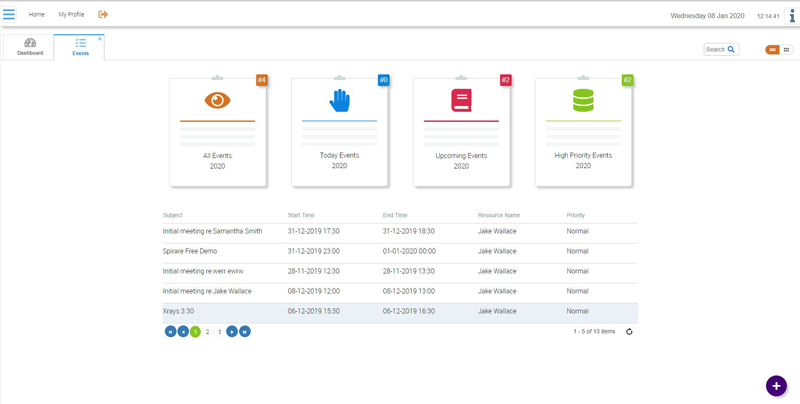The height and width of the screenshot is (404, 800).
Task: Refresh the events table
Action: [629, 332]
